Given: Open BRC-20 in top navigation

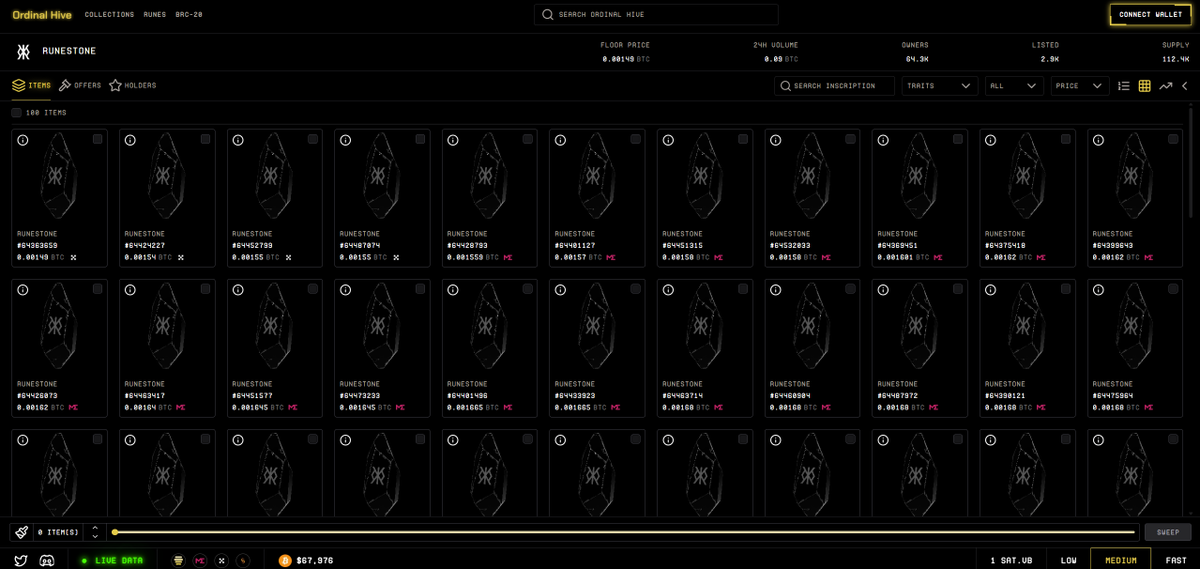Looking at the screenshot, I should [189, 15].
